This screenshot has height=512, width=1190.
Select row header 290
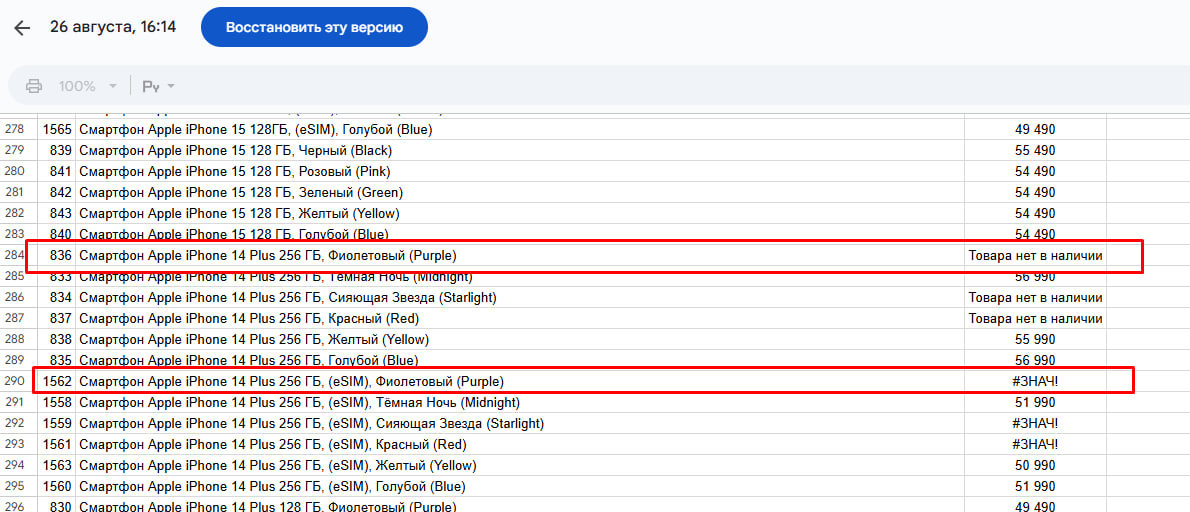pos(15,381)
